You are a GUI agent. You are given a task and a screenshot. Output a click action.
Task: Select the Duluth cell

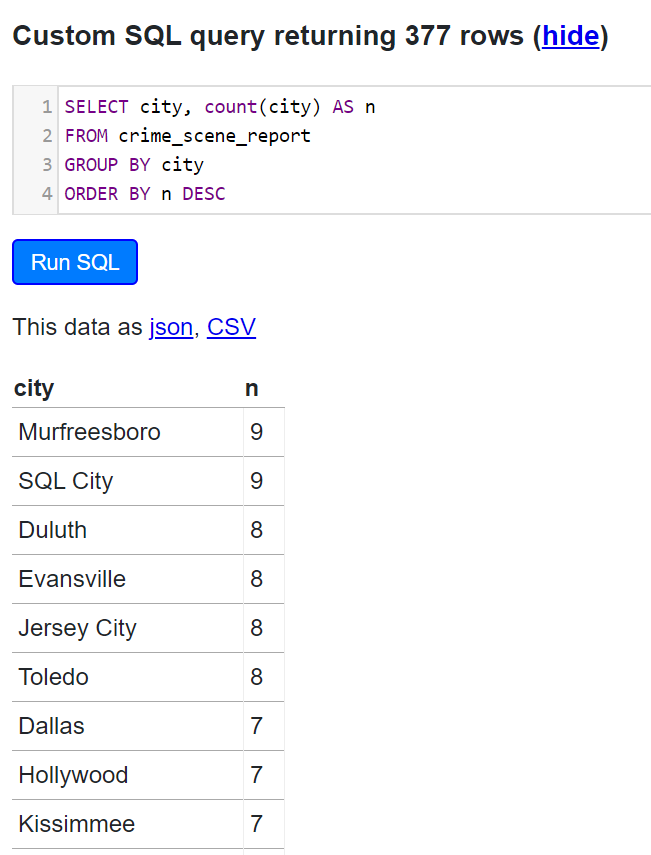(x=128, y=530)
